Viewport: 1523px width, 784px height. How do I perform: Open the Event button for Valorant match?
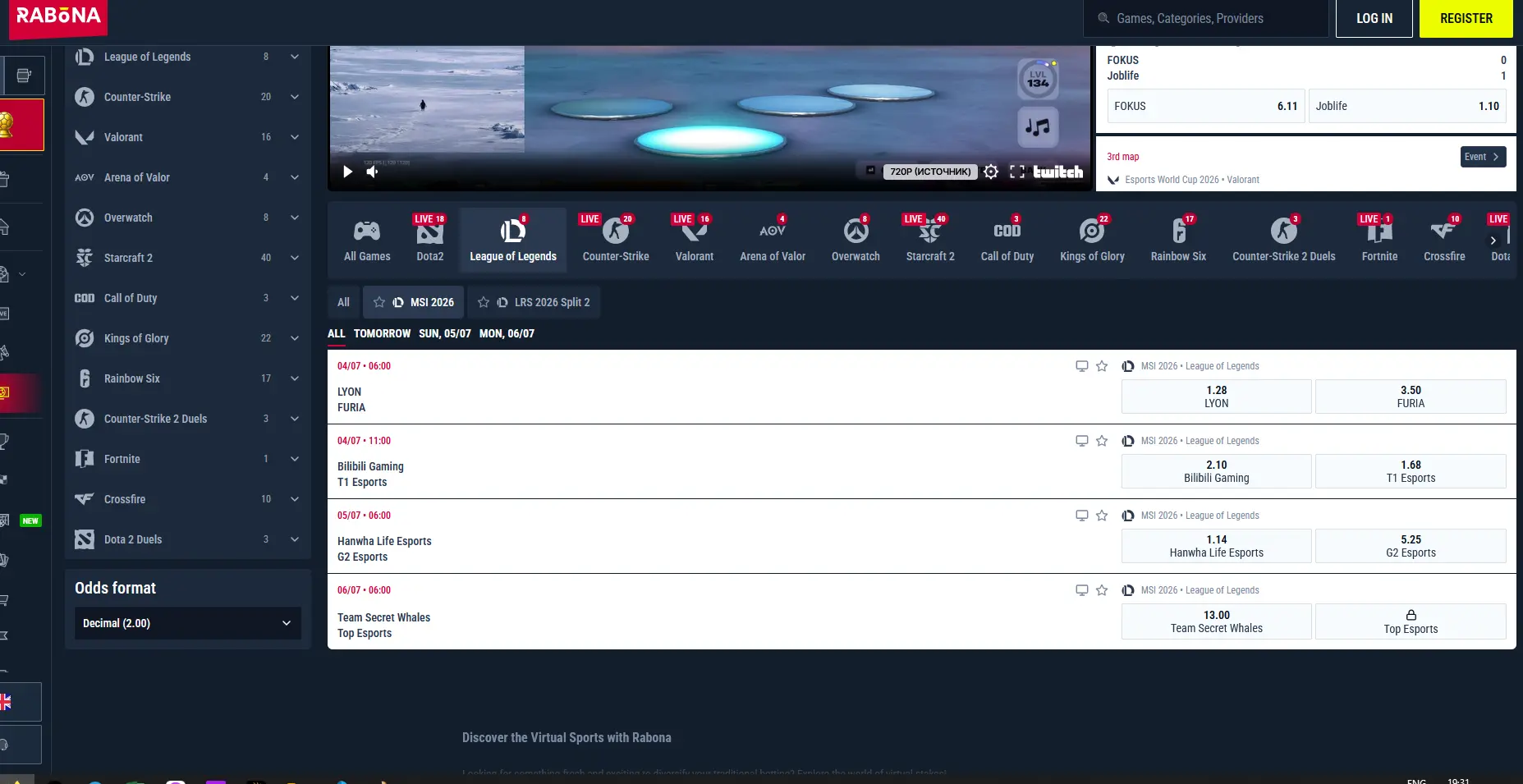[1483, 157]
